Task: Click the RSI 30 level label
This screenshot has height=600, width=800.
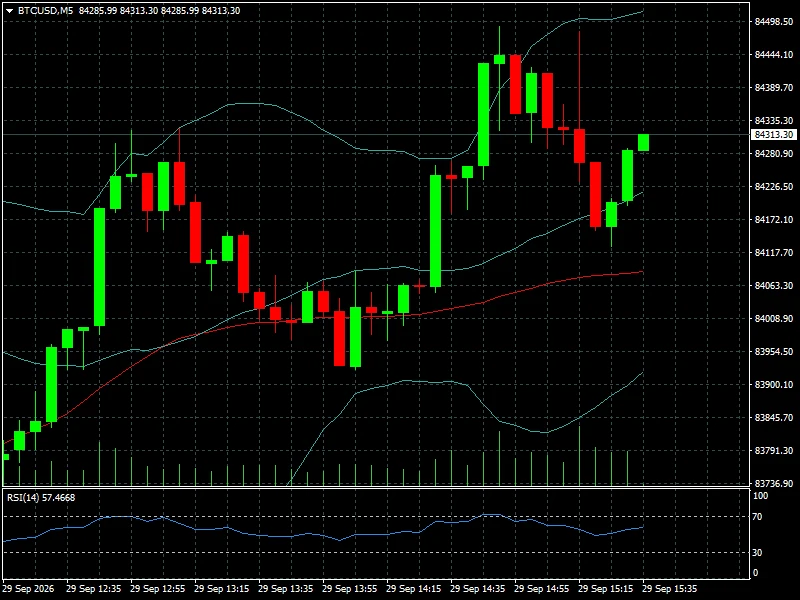Action: tap(758, 553)
